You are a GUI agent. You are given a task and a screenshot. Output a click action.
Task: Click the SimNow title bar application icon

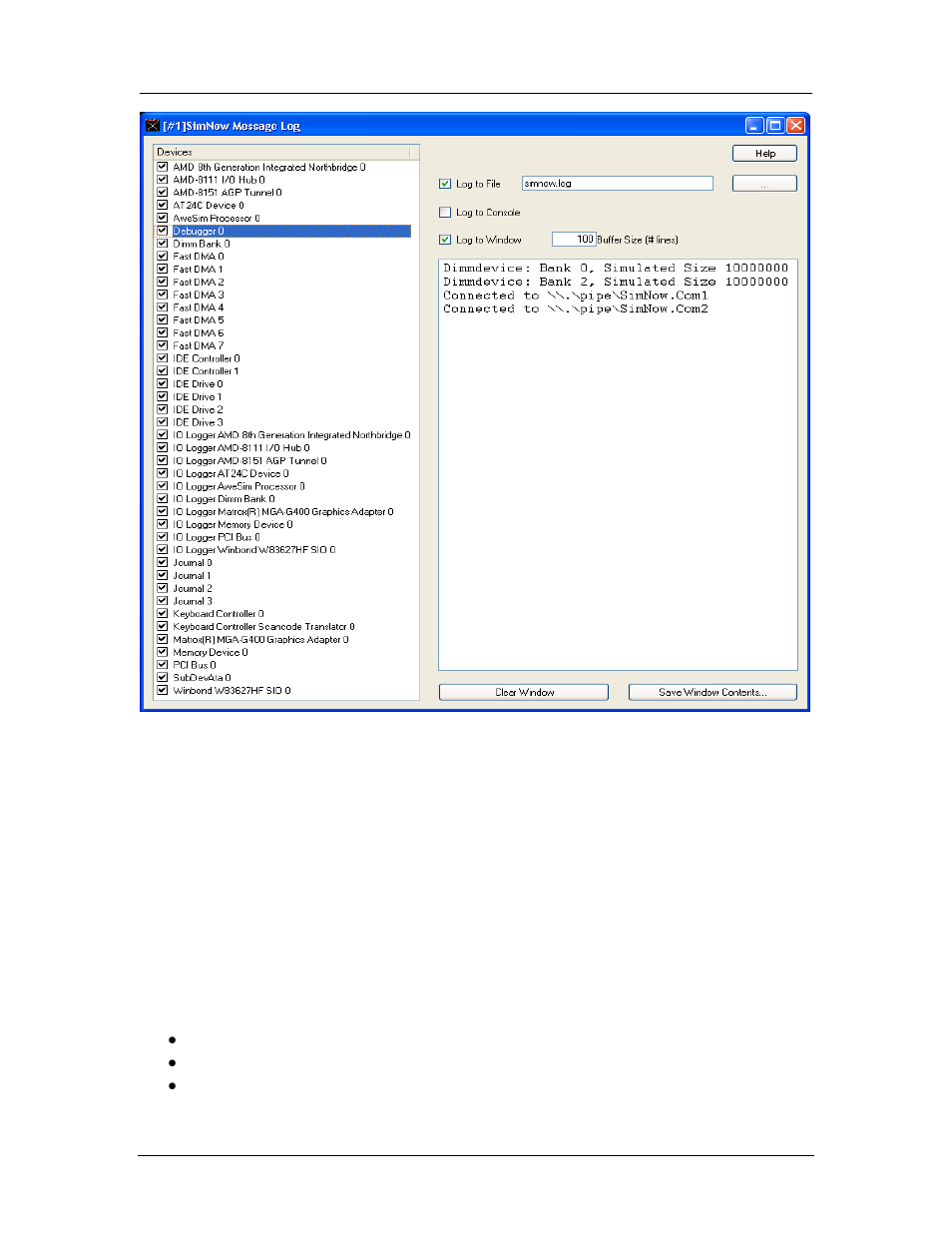point(153,126)
